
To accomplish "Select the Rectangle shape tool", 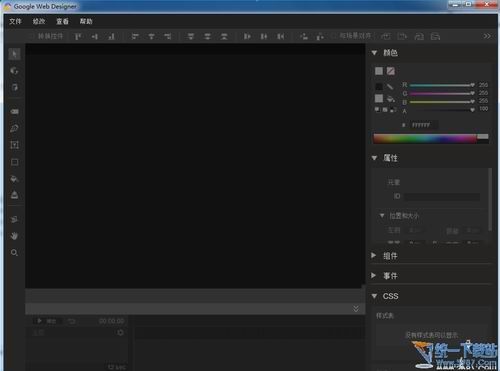I will point(14,162).
